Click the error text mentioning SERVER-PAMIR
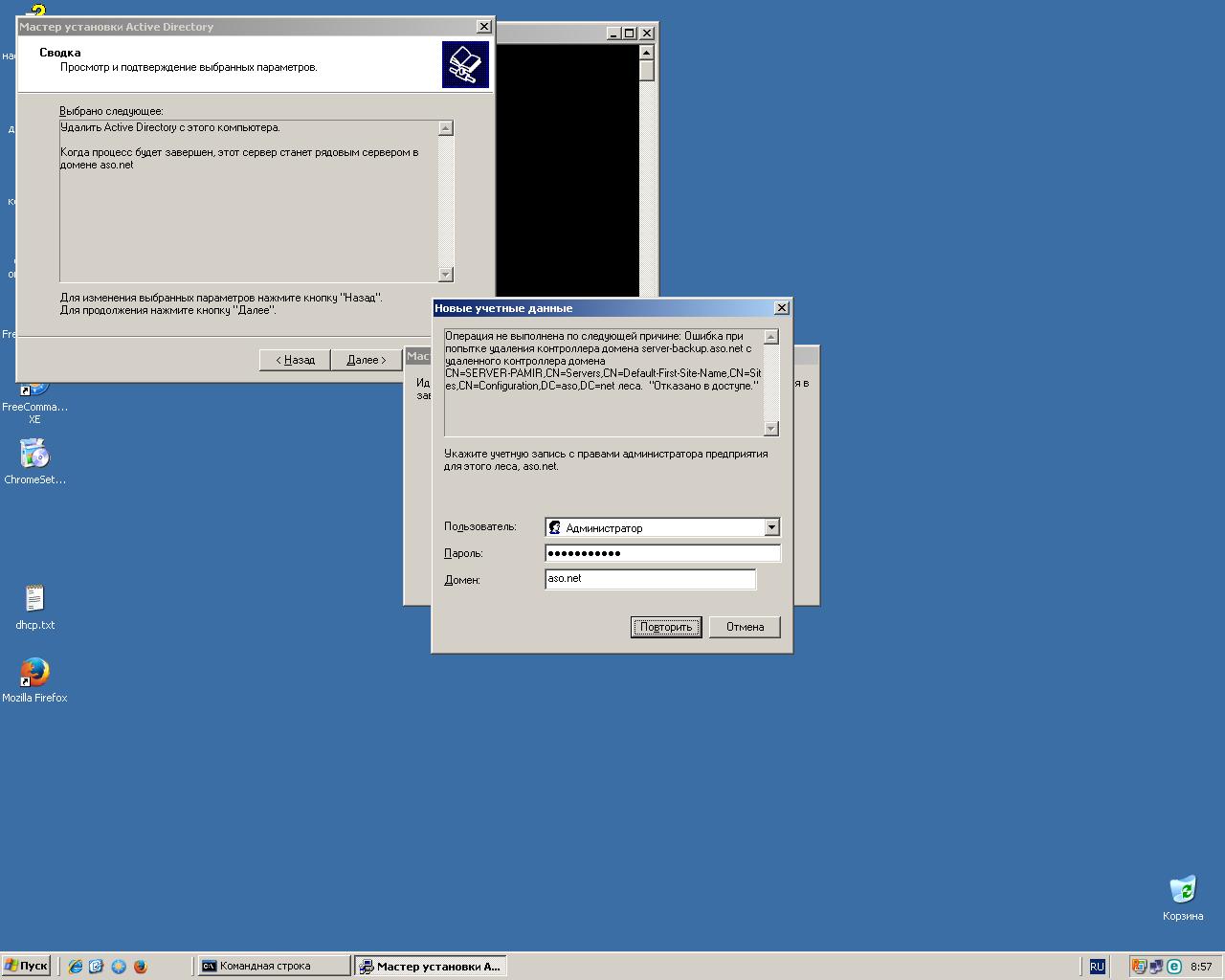Screen dimensions: 1225x980 pos(603,361)
